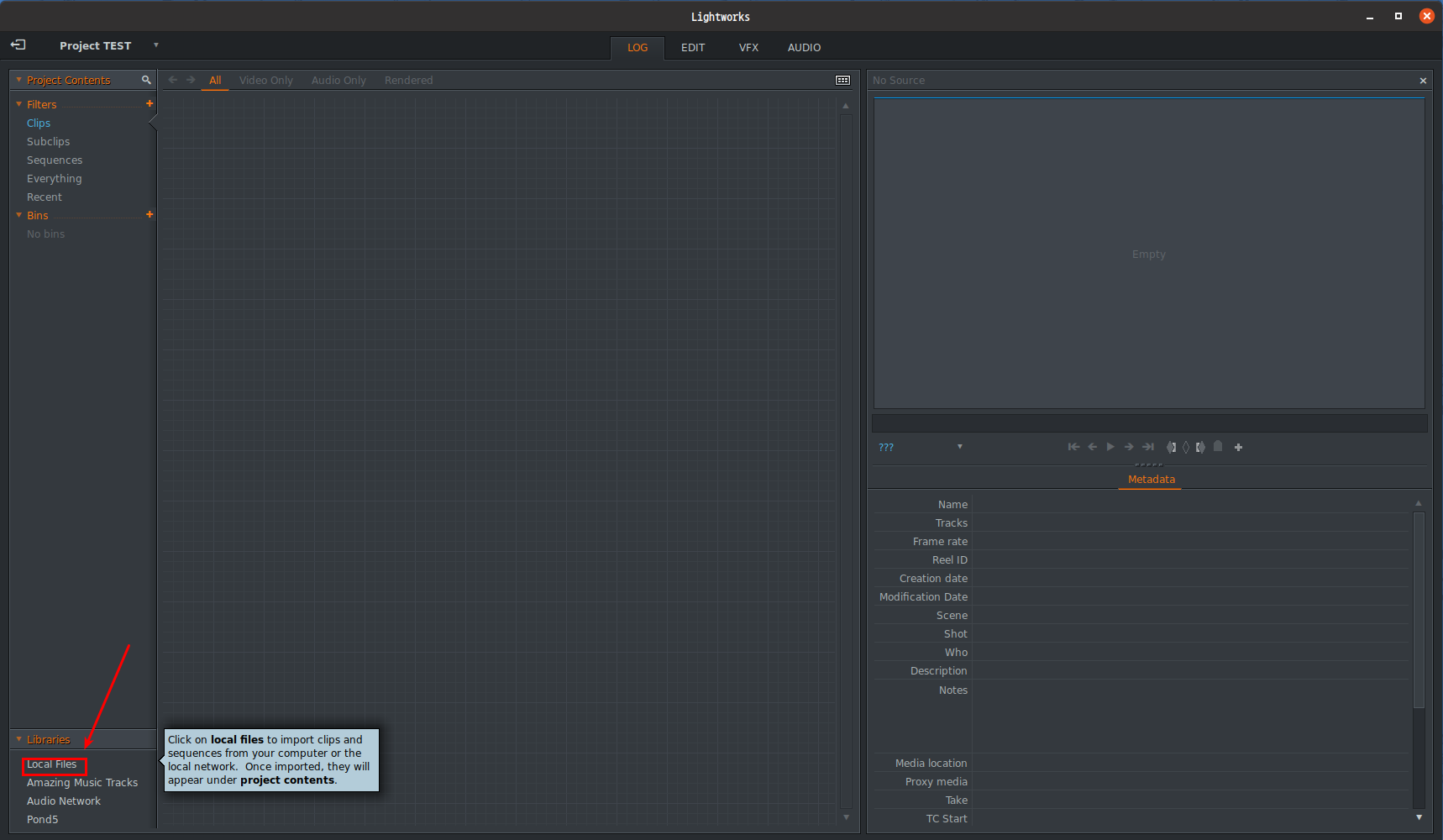This screenshot has width=1443, height=840.
Task: Switch to the AUDIO tab
Action: (x=804, y=48)
